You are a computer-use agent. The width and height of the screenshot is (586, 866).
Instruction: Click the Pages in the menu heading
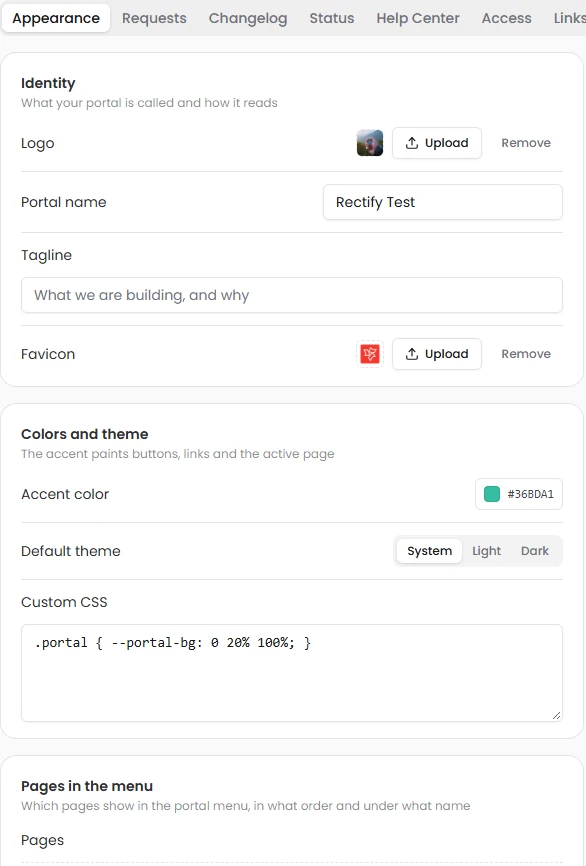[x=87, y=786]
